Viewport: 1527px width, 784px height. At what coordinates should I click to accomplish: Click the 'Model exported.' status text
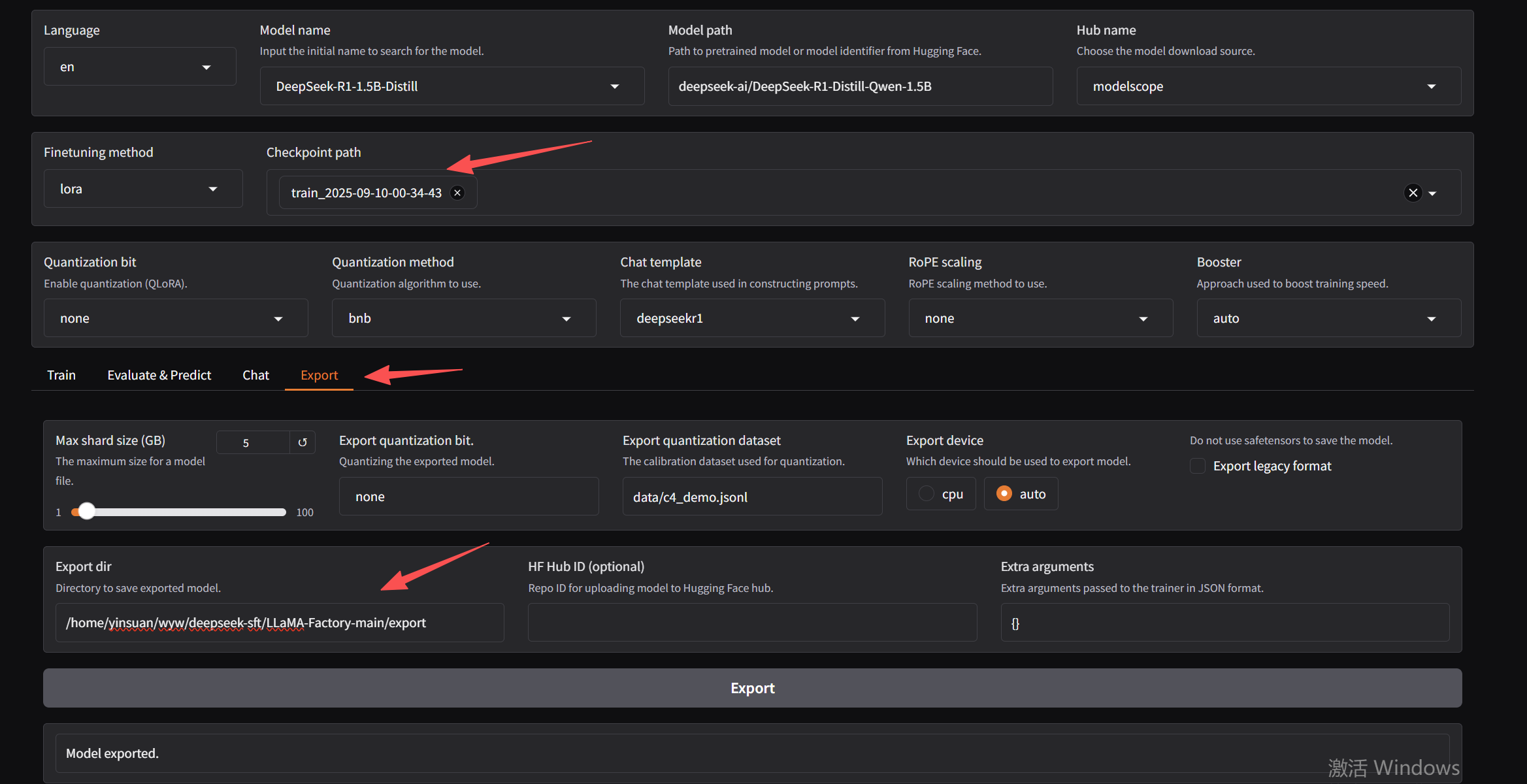pyautogui.click(x=112, y=753)
